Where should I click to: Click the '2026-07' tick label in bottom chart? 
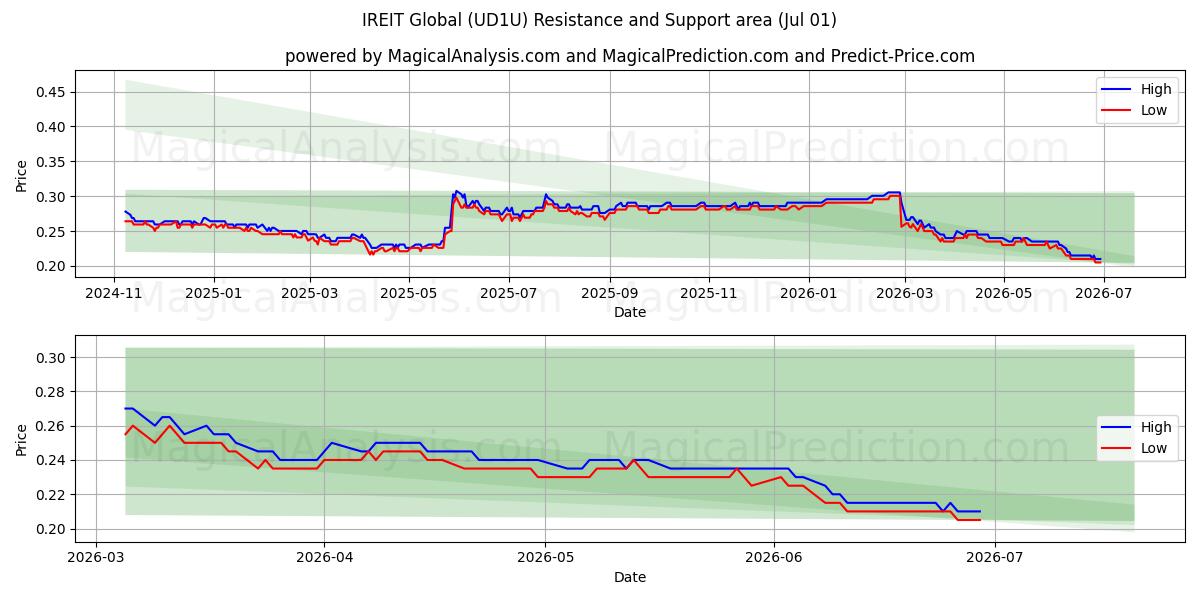(996, 557)
